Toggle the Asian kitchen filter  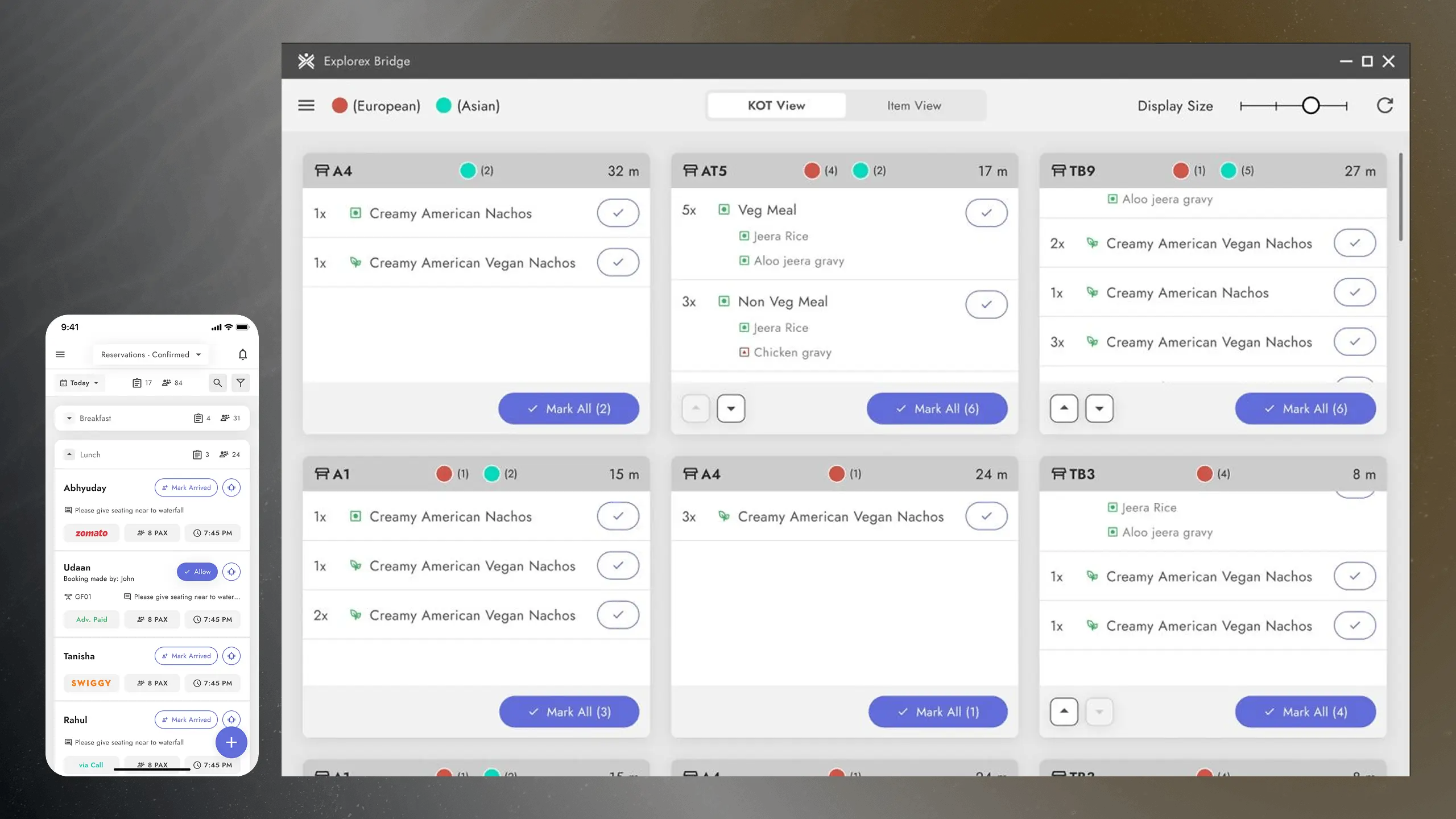(x=468, y=105)
